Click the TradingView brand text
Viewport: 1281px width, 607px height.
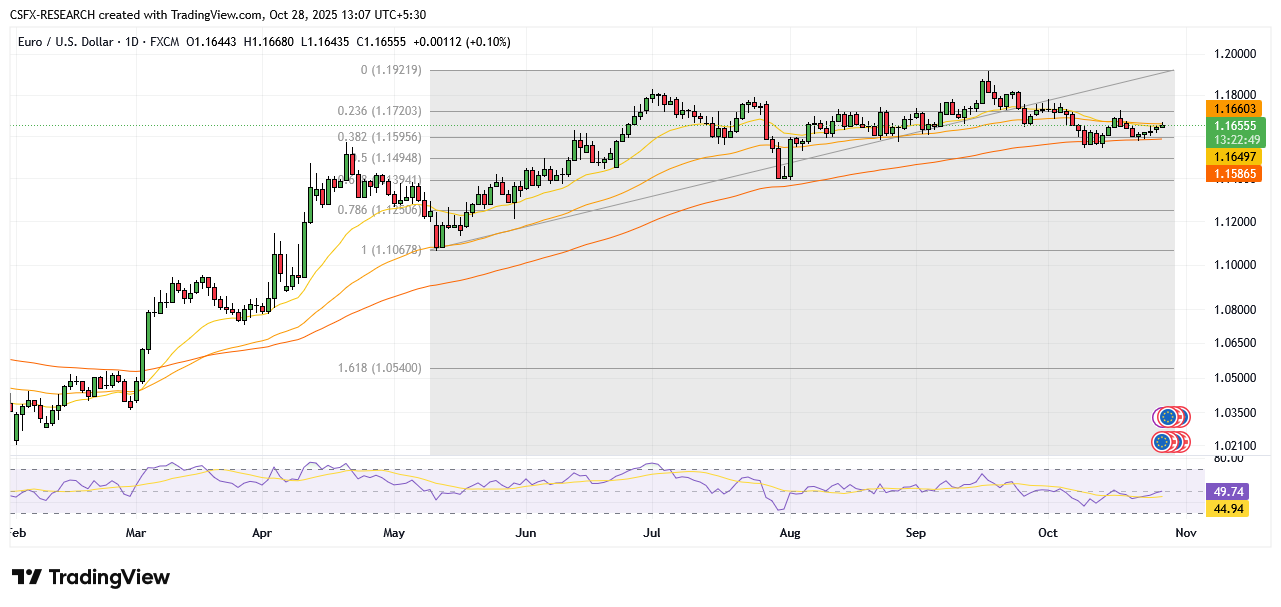(x=109, y=578)
